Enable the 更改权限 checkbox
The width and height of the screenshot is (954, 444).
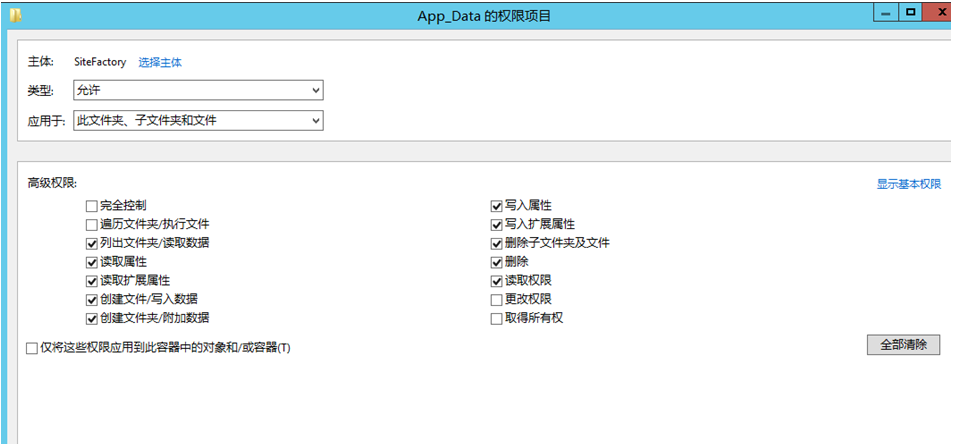pyautogui.click(x=496, y=300)
